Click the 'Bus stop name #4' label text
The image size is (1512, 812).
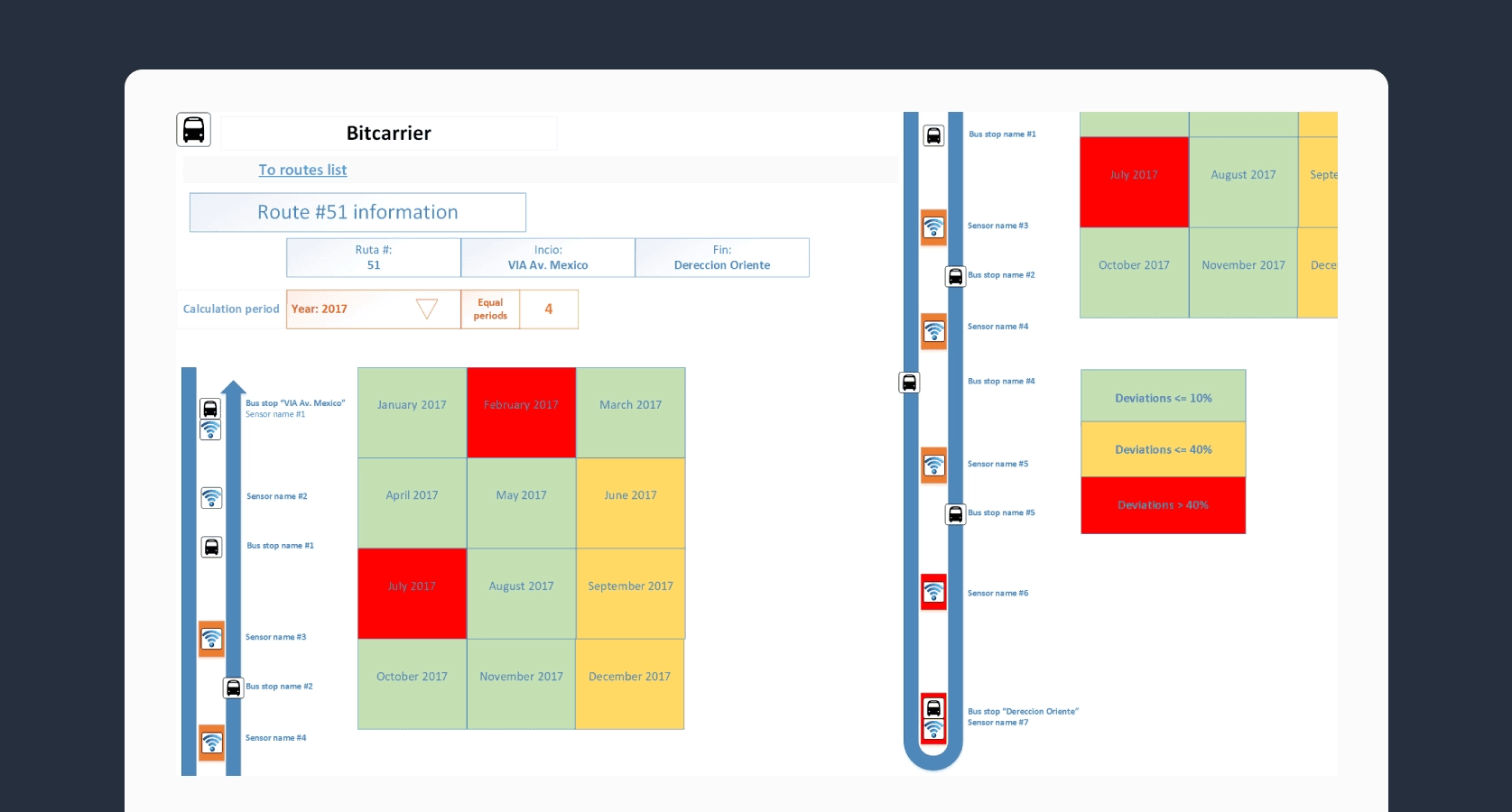(x=1001, y=382)
